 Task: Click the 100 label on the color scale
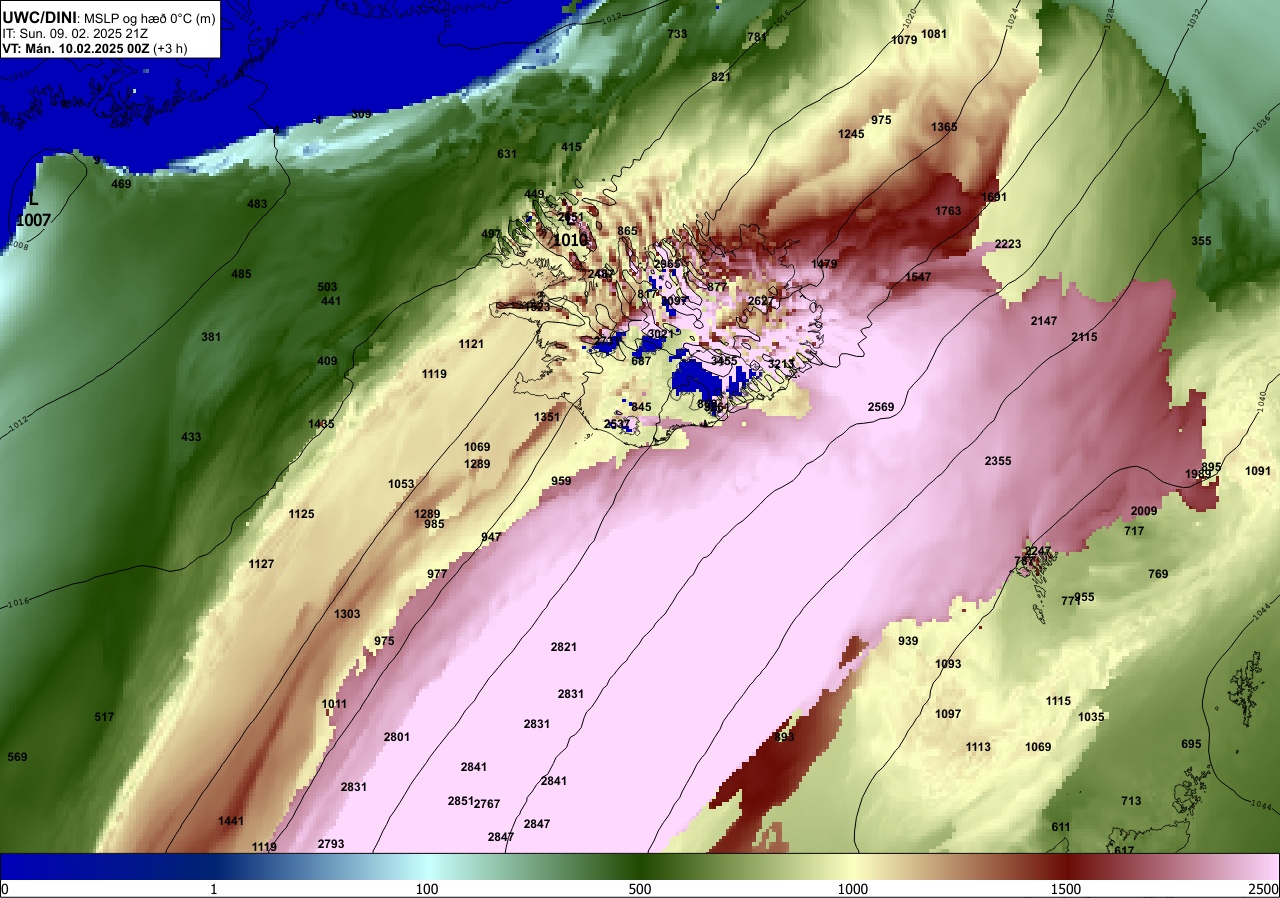click(x=427, y=889)
